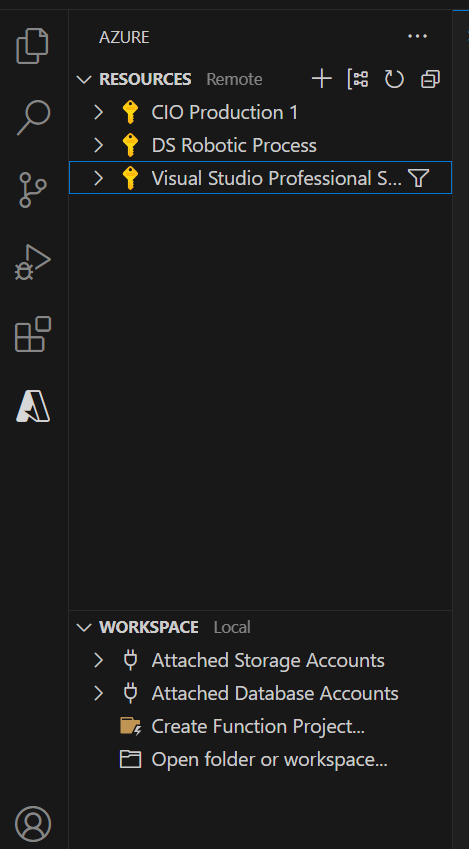Open the Extensions view
Image resolution: width=469 pixels, height=849 pixels.
pyautogui.click(x=32, y=334)
